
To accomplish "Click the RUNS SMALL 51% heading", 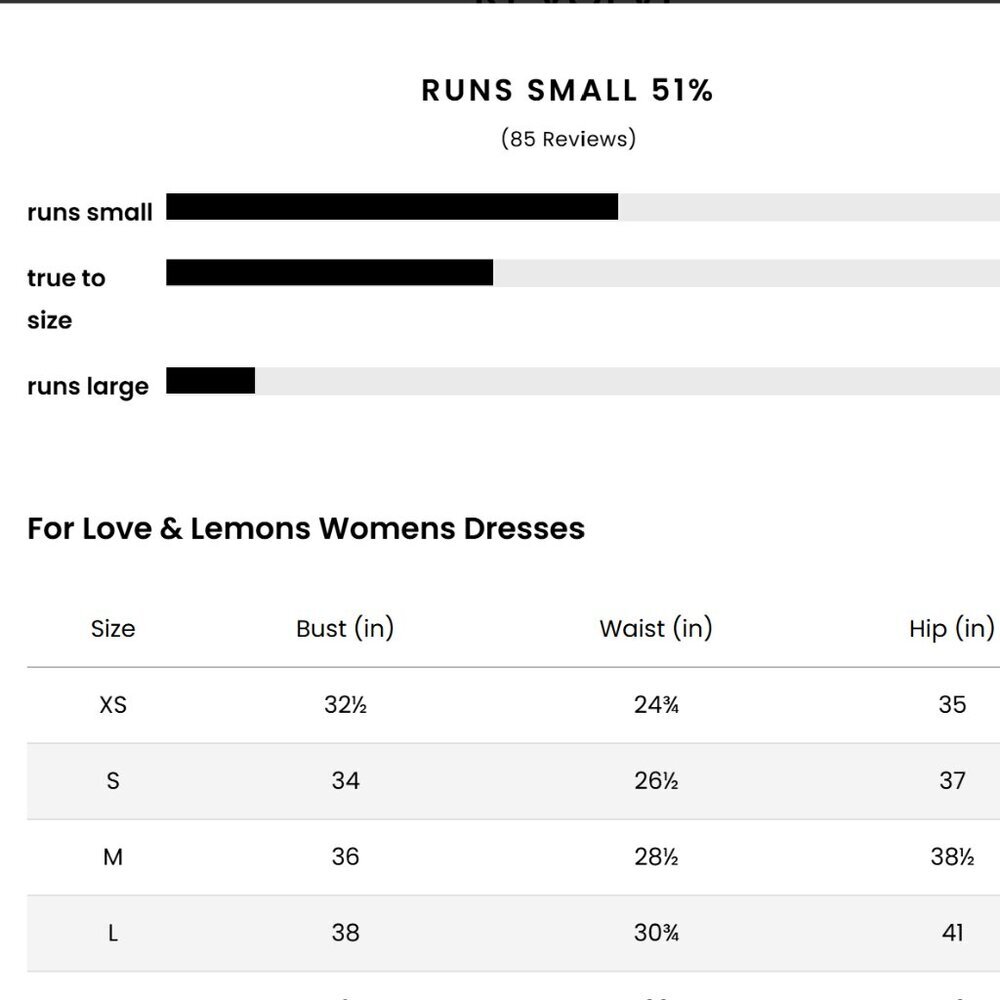I will [567, 90].
